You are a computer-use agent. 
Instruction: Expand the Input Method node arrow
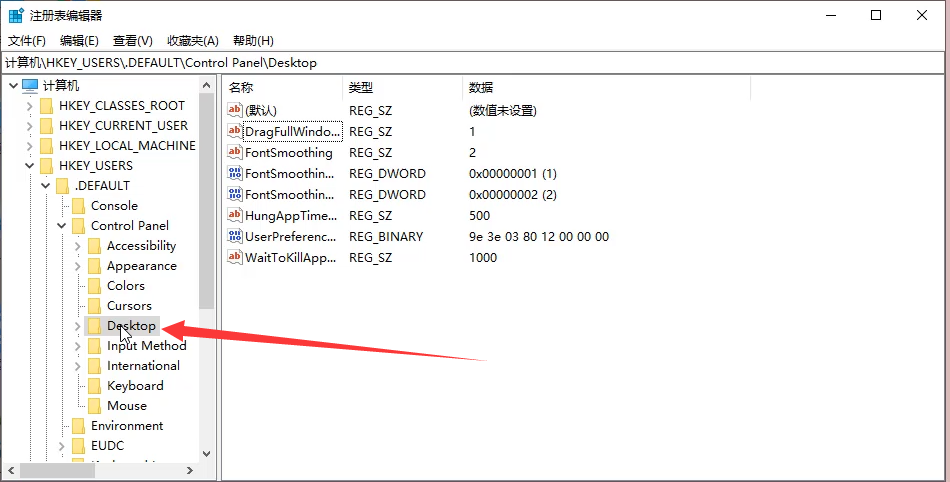pyautogui.click(x=78, y=346)
